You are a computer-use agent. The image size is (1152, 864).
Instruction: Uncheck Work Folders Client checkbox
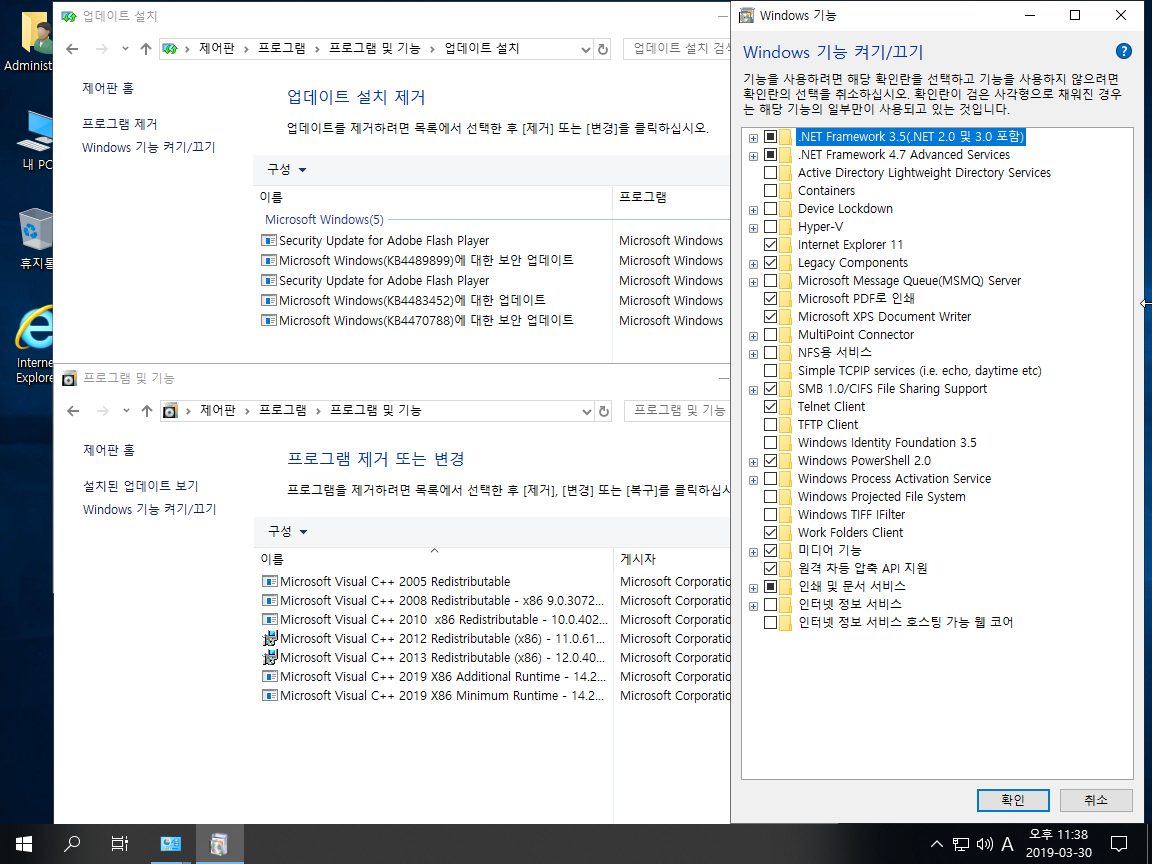pos(770,533)
